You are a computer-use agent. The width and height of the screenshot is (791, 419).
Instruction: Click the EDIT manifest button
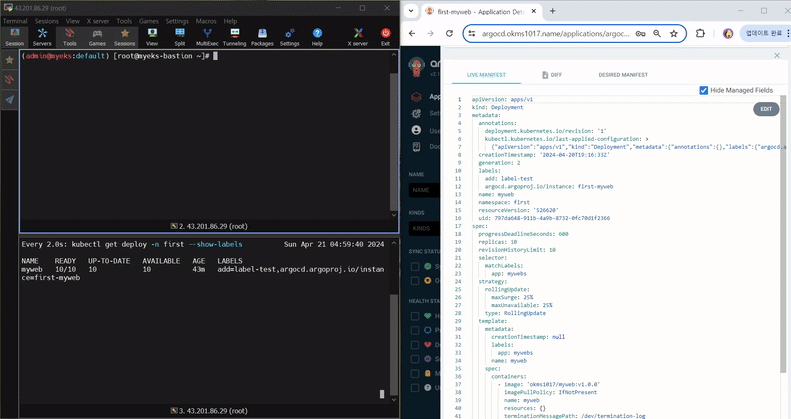[x=766, y=109]
